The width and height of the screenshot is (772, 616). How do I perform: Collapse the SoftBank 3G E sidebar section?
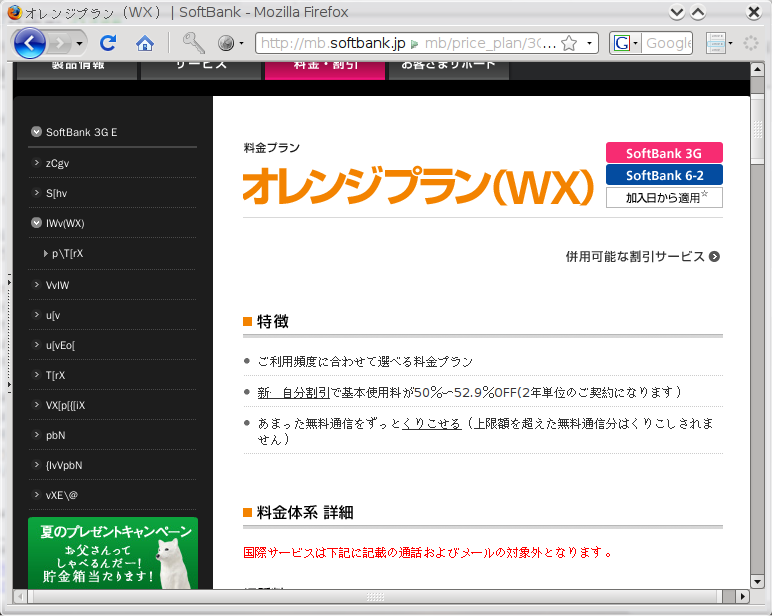coord(37,132)
